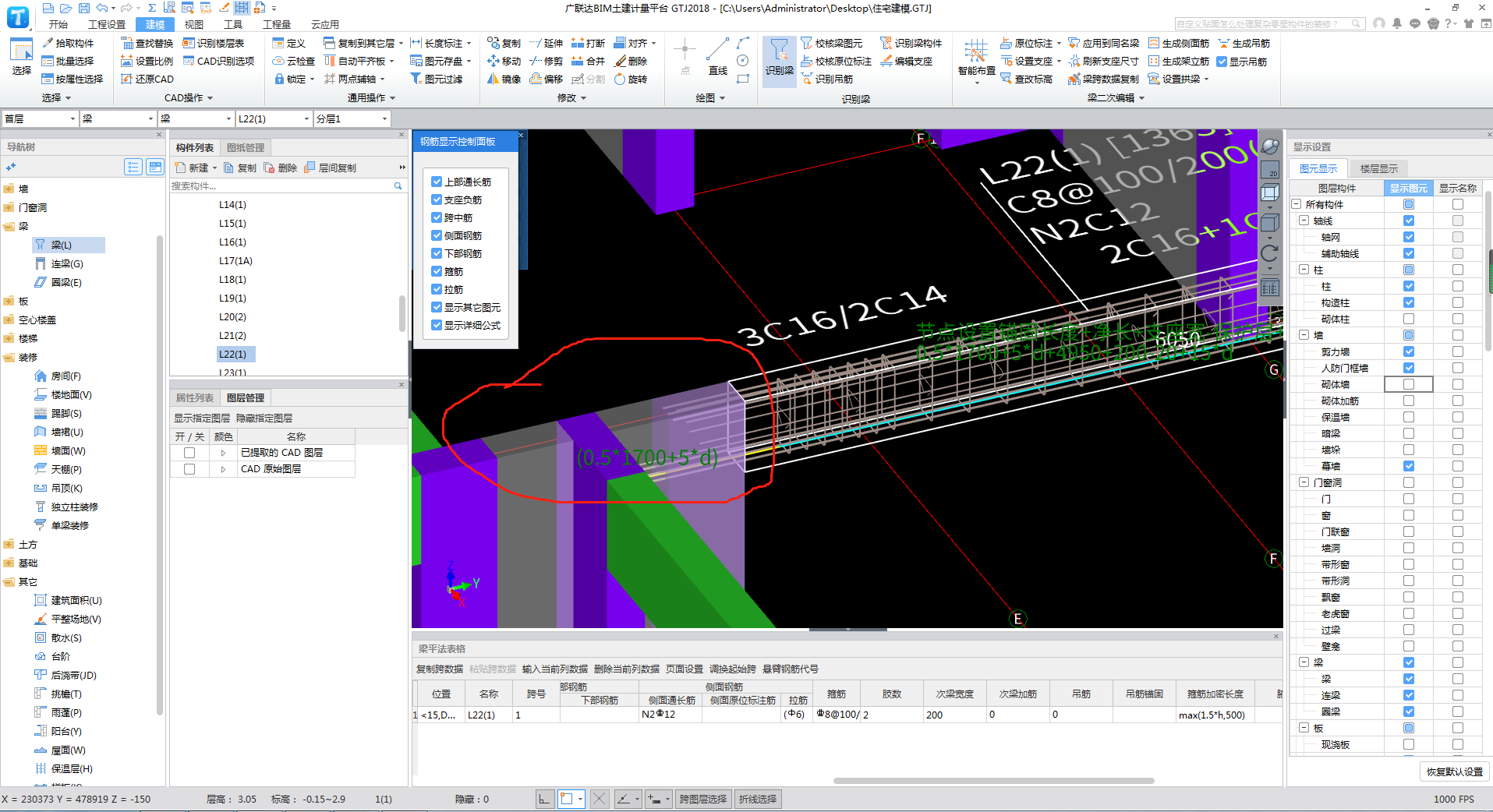This screenshot has width=1493, height=812.
Task: Click the 选择 select arrow tool
Action: (x=22, y=56)
